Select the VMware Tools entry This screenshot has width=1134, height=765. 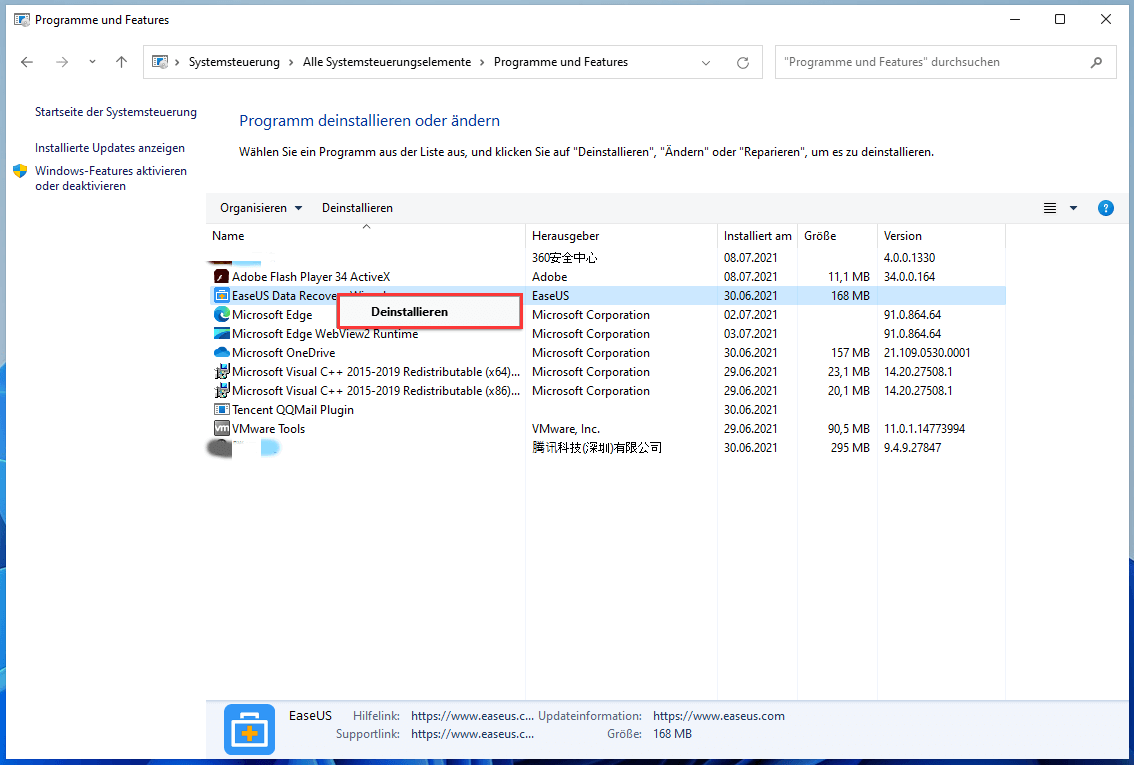606,428
